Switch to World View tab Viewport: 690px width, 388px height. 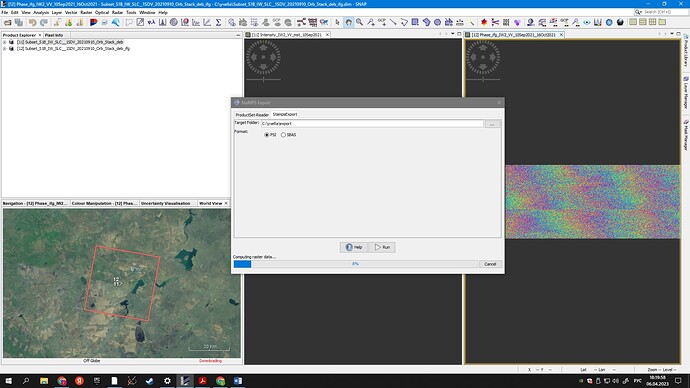click(210, 203)
